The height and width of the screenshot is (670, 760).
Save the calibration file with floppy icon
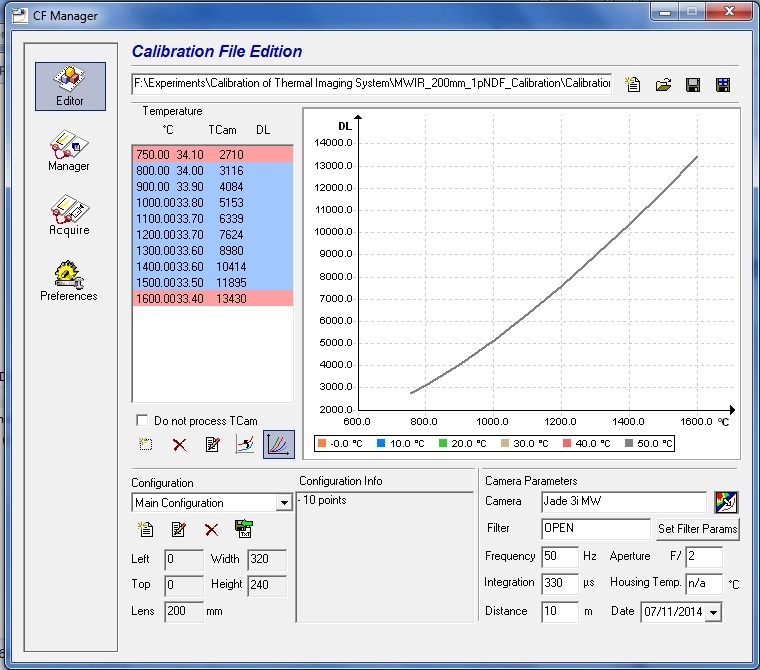point(692,85)
